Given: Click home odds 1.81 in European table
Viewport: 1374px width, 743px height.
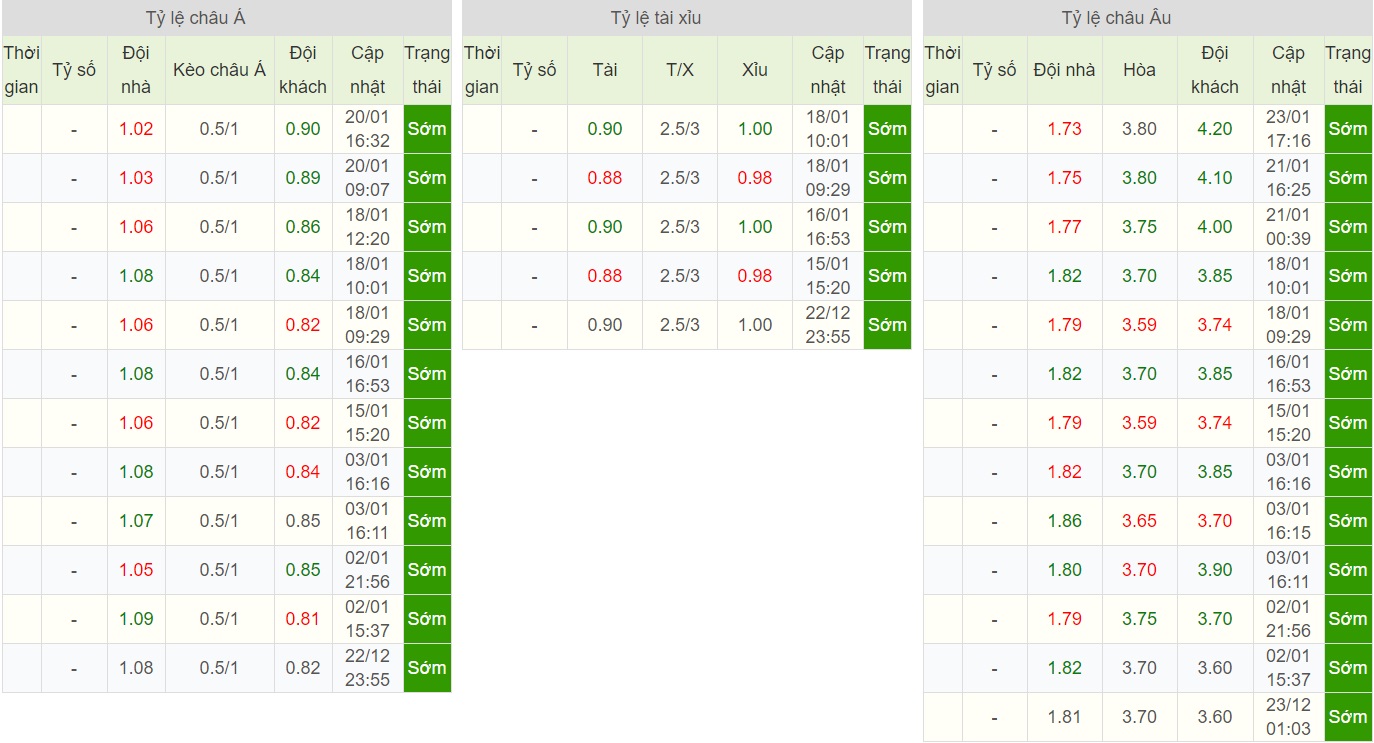Looking at the screenshot, I should point(1065,717).
